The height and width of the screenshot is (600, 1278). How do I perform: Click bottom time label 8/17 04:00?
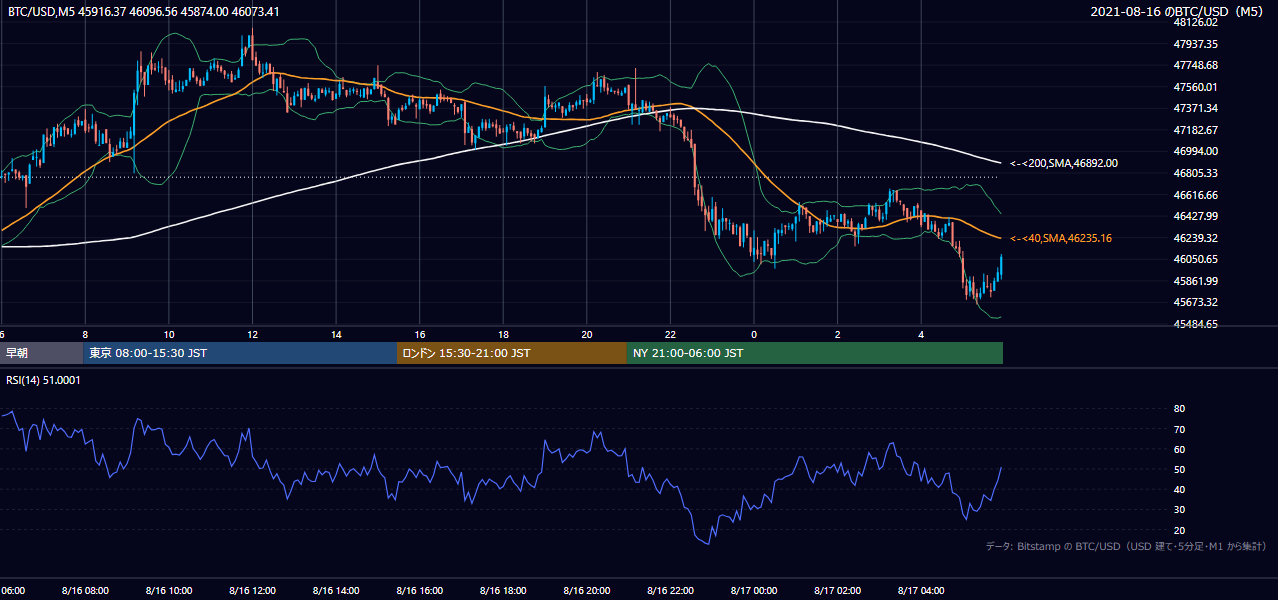click(x=921, y=591)
